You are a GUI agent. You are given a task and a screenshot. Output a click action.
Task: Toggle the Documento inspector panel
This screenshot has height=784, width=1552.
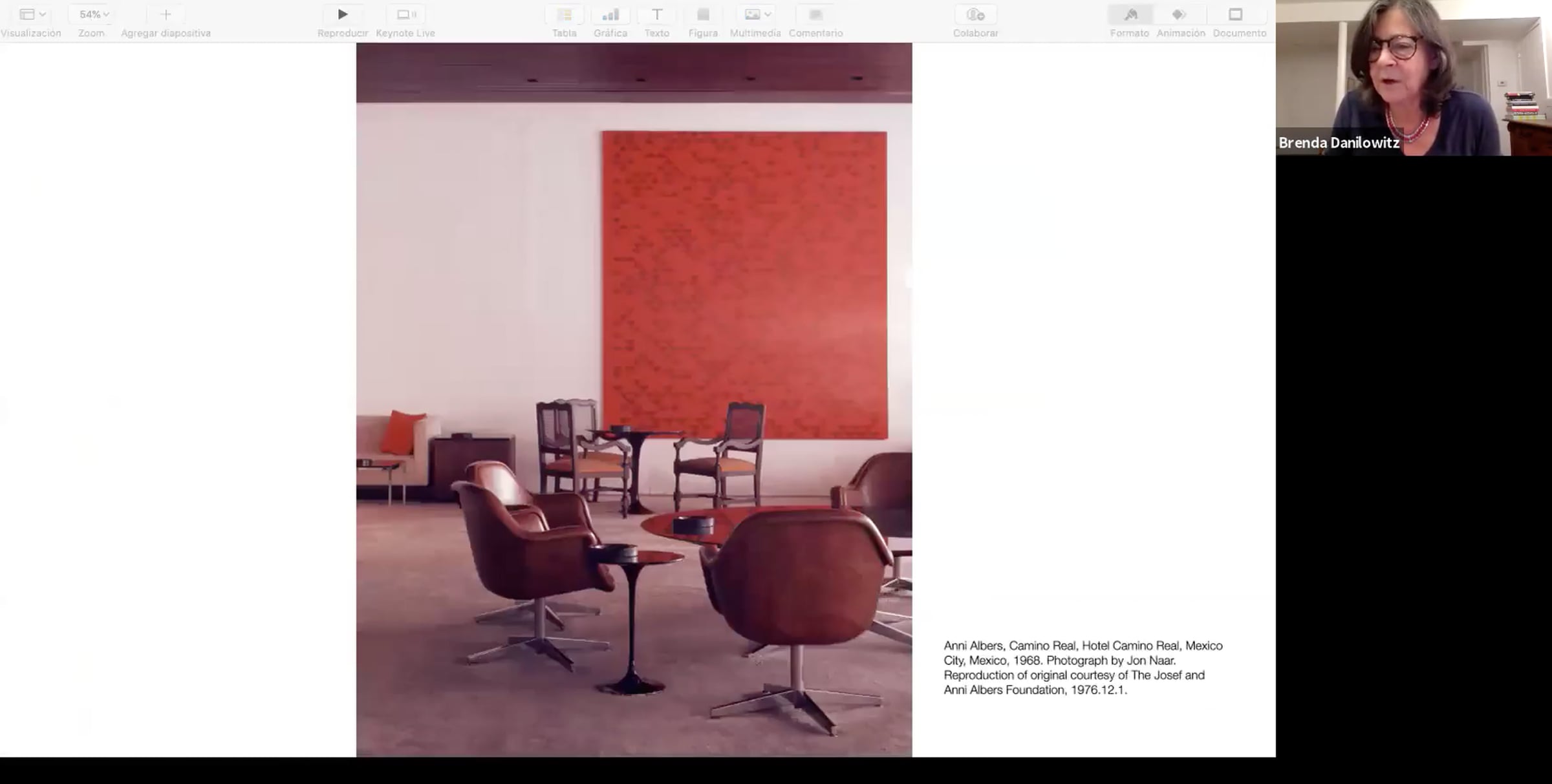[1236, 14]
